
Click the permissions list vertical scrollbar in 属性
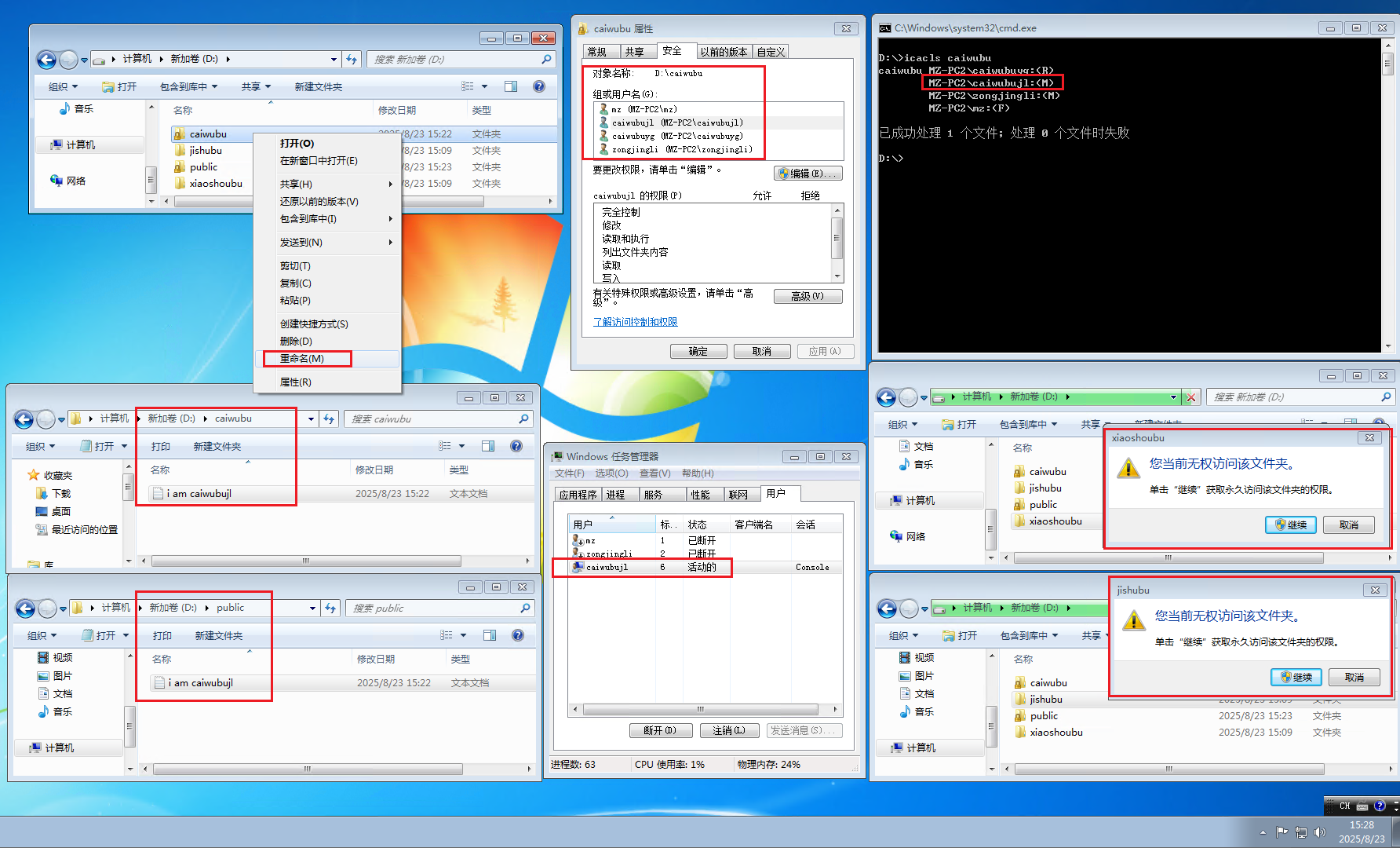pyautogui.click(x=837, y=243)
